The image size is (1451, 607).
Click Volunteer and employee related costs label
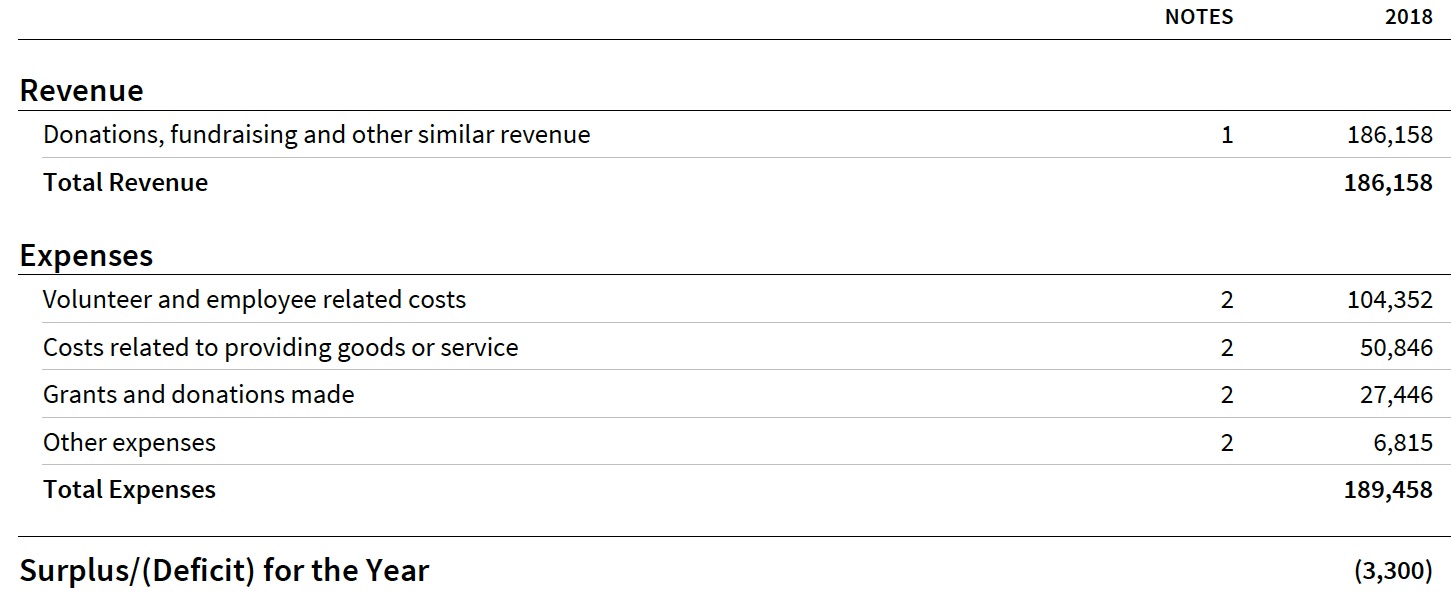[x=254, y=299]
